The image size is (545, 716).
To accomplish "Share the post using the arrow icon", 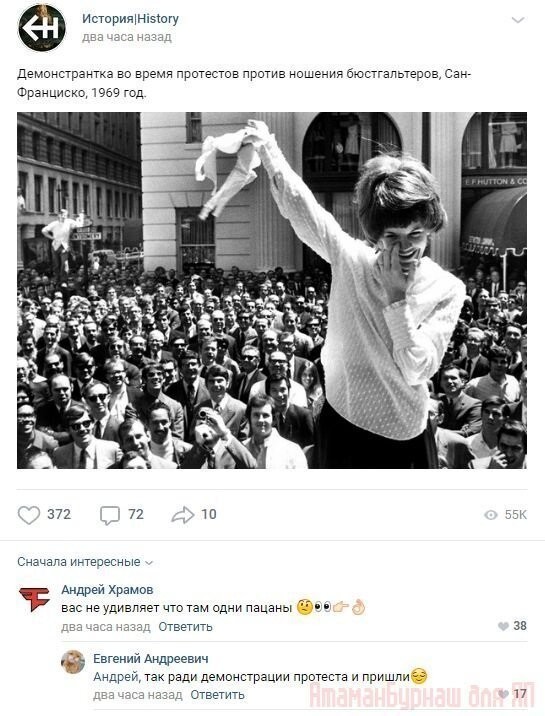I will (x=183, y=515).
